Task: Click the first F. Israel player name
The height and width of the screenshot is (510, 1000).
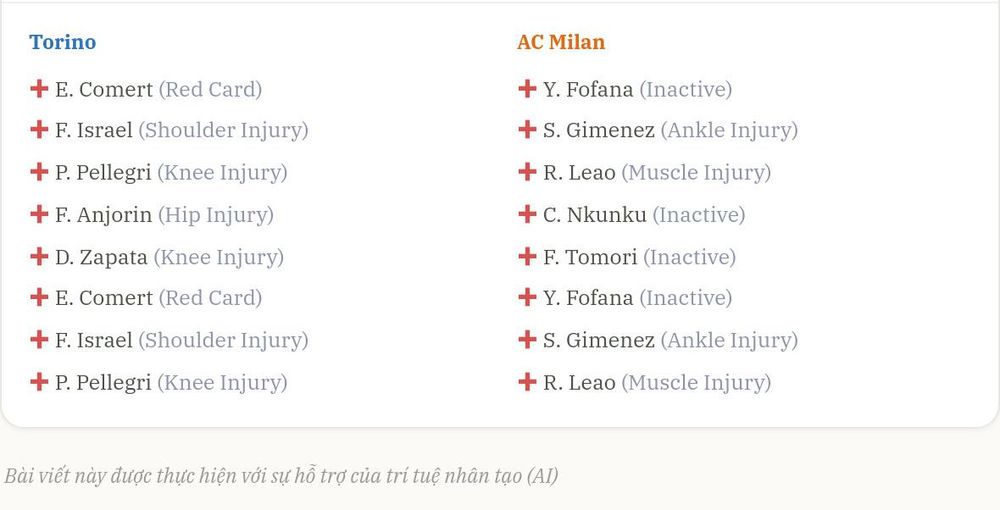Action: tap(94, 130)
